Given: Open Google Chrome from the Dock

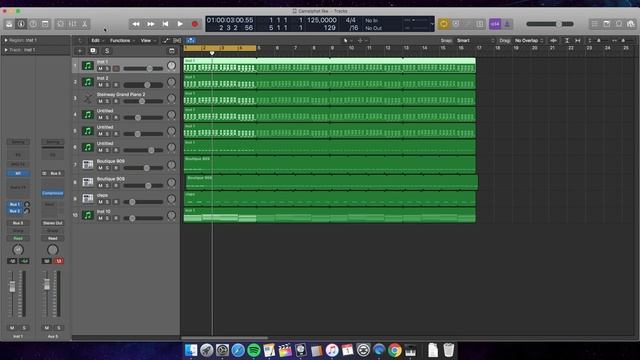Looking at the screenshot, I should (x=395, y=350).
